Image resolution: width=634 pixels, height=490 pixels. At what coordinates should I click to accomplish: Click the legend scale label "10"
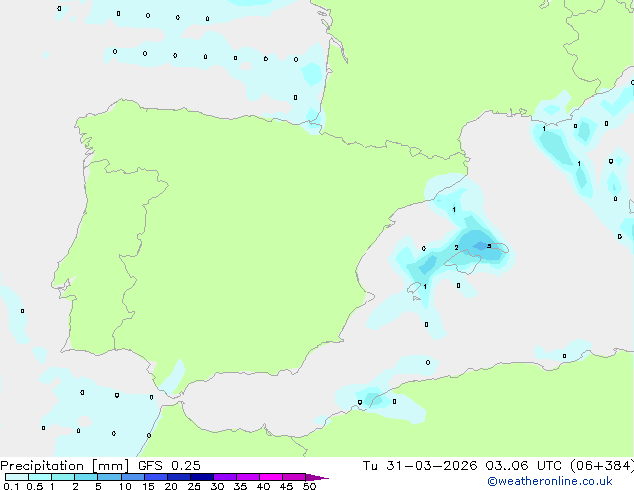click(125, 486)
